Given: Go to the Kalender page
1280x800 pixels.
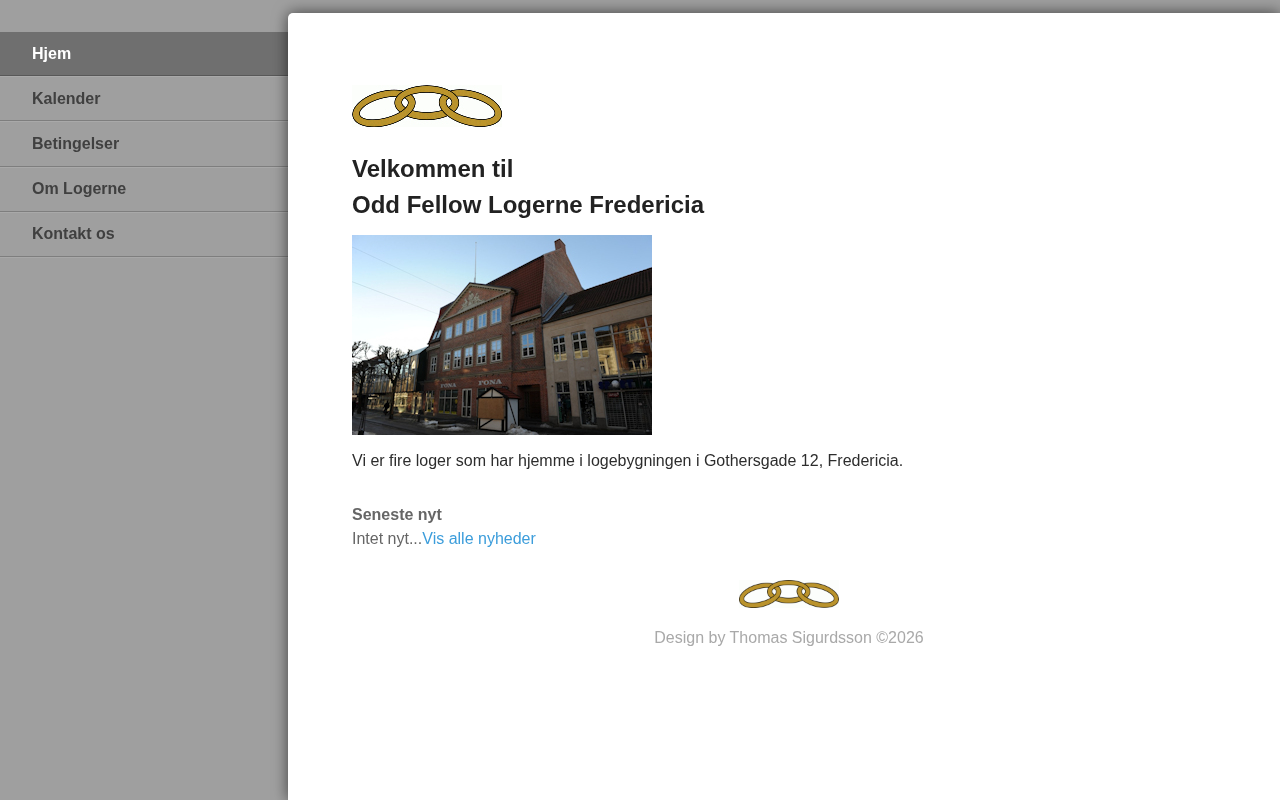Looking at the screenshot, I should click(144, 99).
